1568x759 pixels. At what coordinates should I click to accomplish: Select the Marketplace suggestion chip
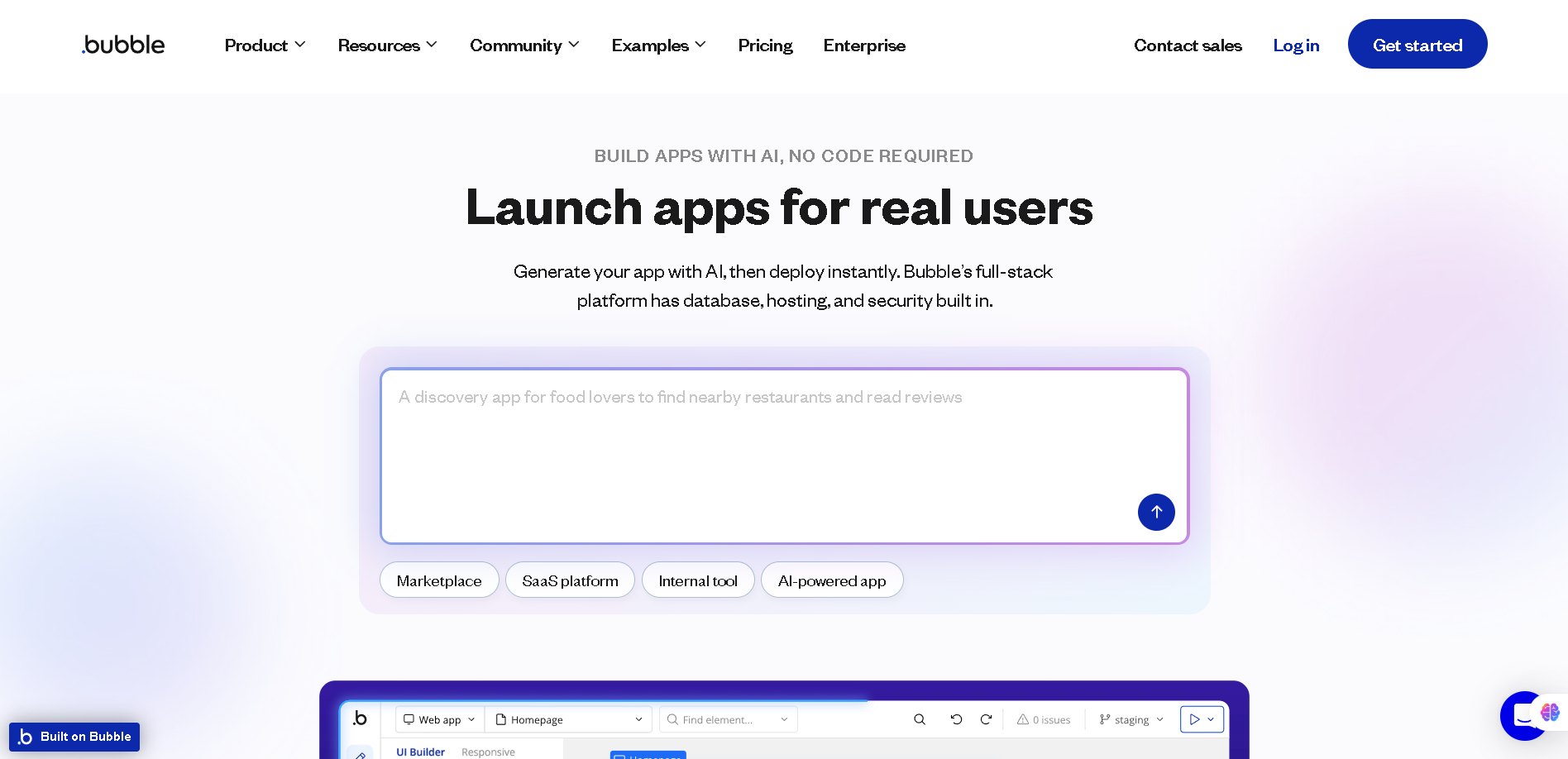pyautogui.click(x=439, y=580)
